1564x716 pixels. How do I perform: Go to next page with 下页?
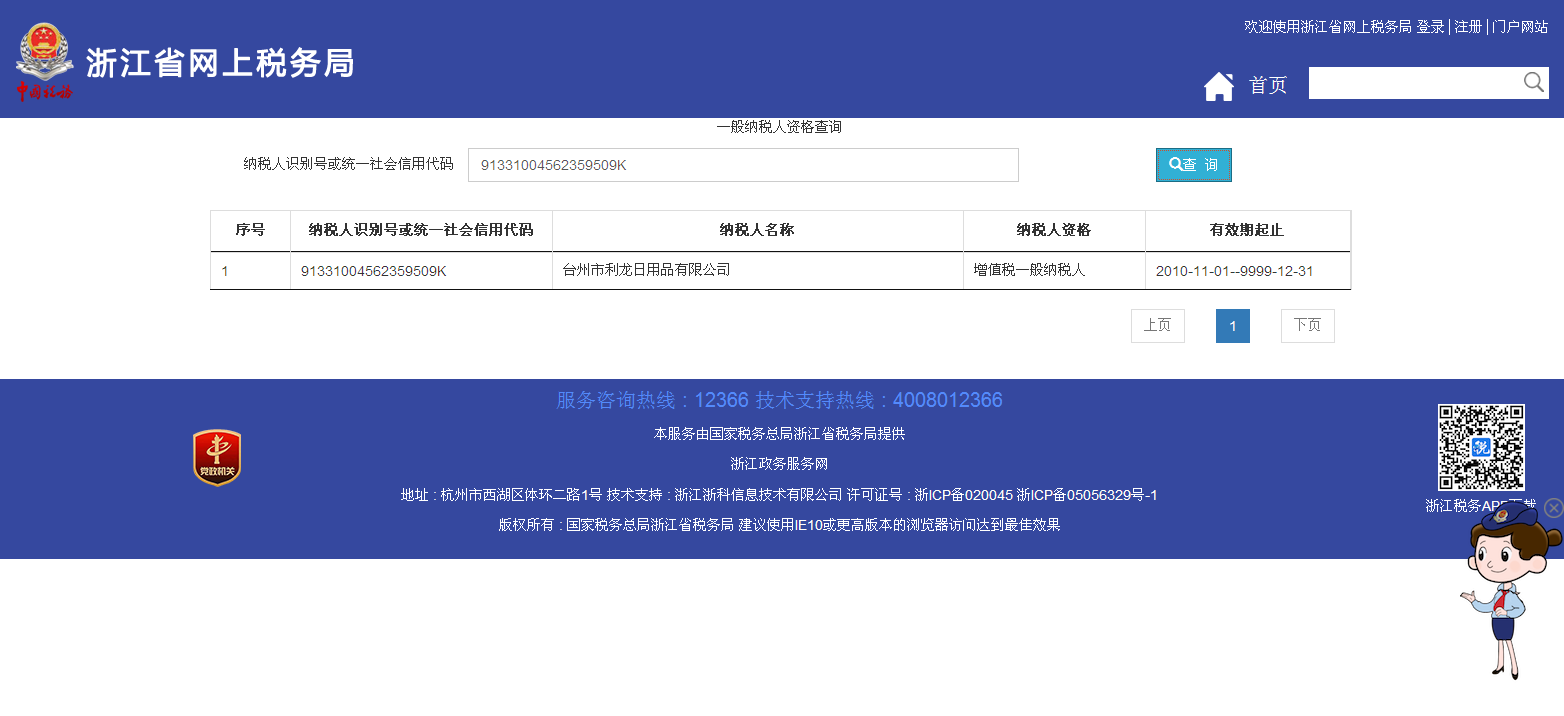1307,326
